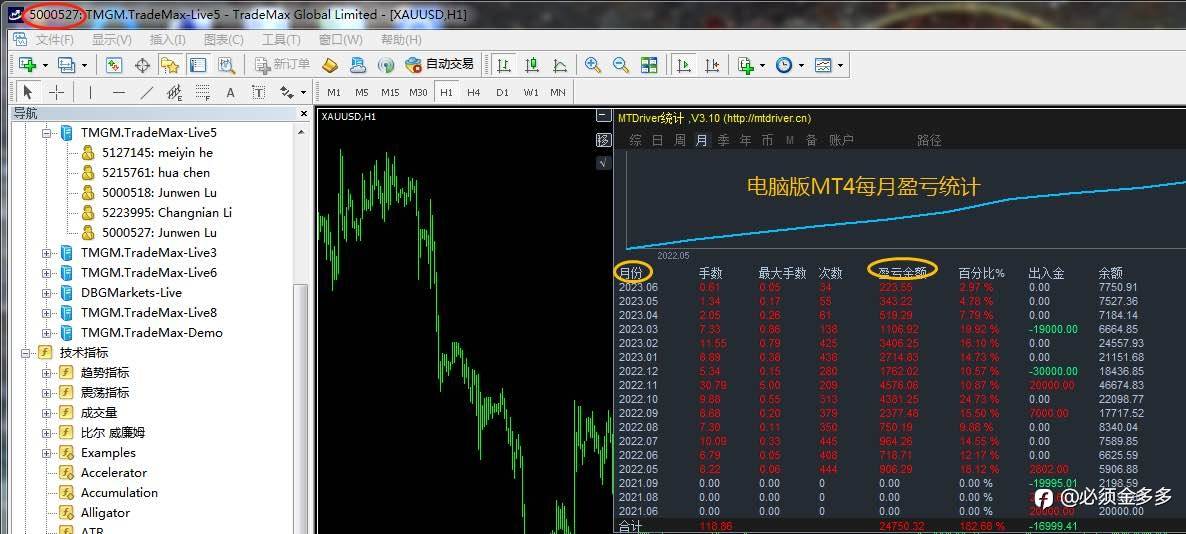Zoom out of the chart
This screenshot has width=1186, height=534.
621,65
